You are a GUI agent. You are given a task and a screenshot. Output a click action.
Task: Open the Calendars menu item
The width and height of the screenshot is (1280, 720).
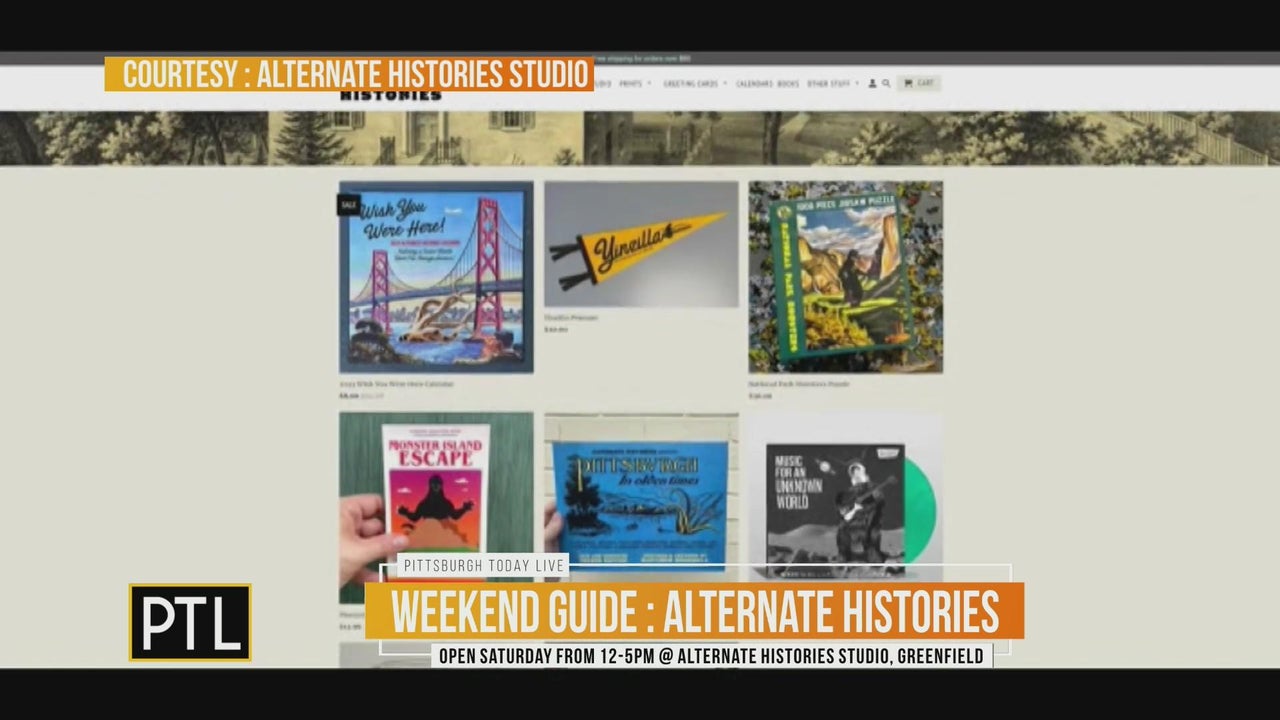[754, 84]
